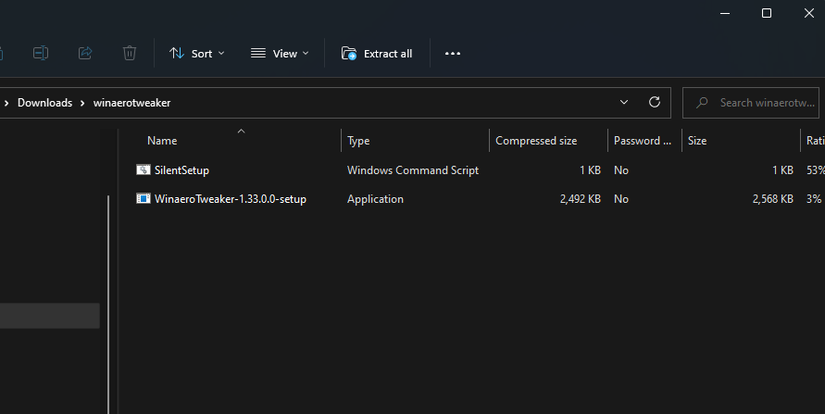Click the Delete trash icon
This screenshot has height=414, width=825.
[129, 53]
